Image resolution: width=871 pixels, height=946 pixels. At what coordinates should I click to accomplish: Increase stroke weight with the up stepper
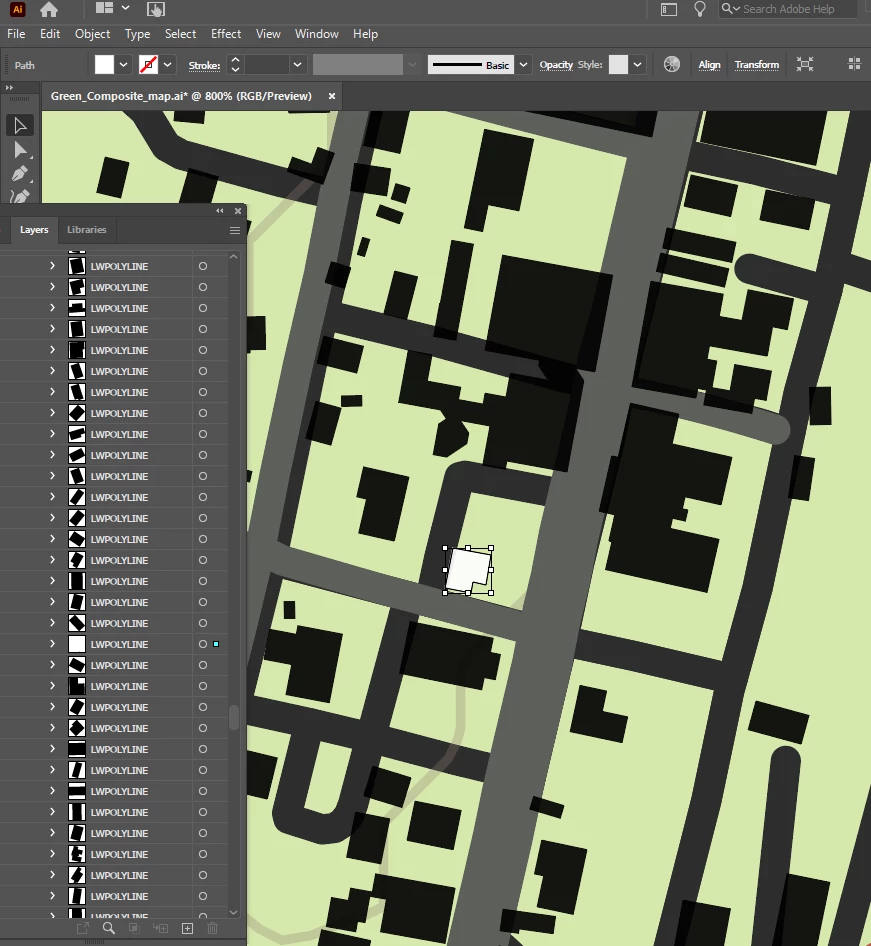[235, 60]
